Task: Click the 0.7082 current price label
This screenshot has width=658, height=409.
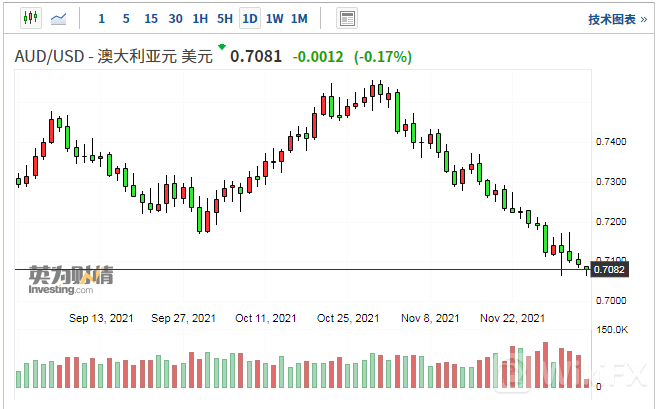Action: (x=609, y=269)
